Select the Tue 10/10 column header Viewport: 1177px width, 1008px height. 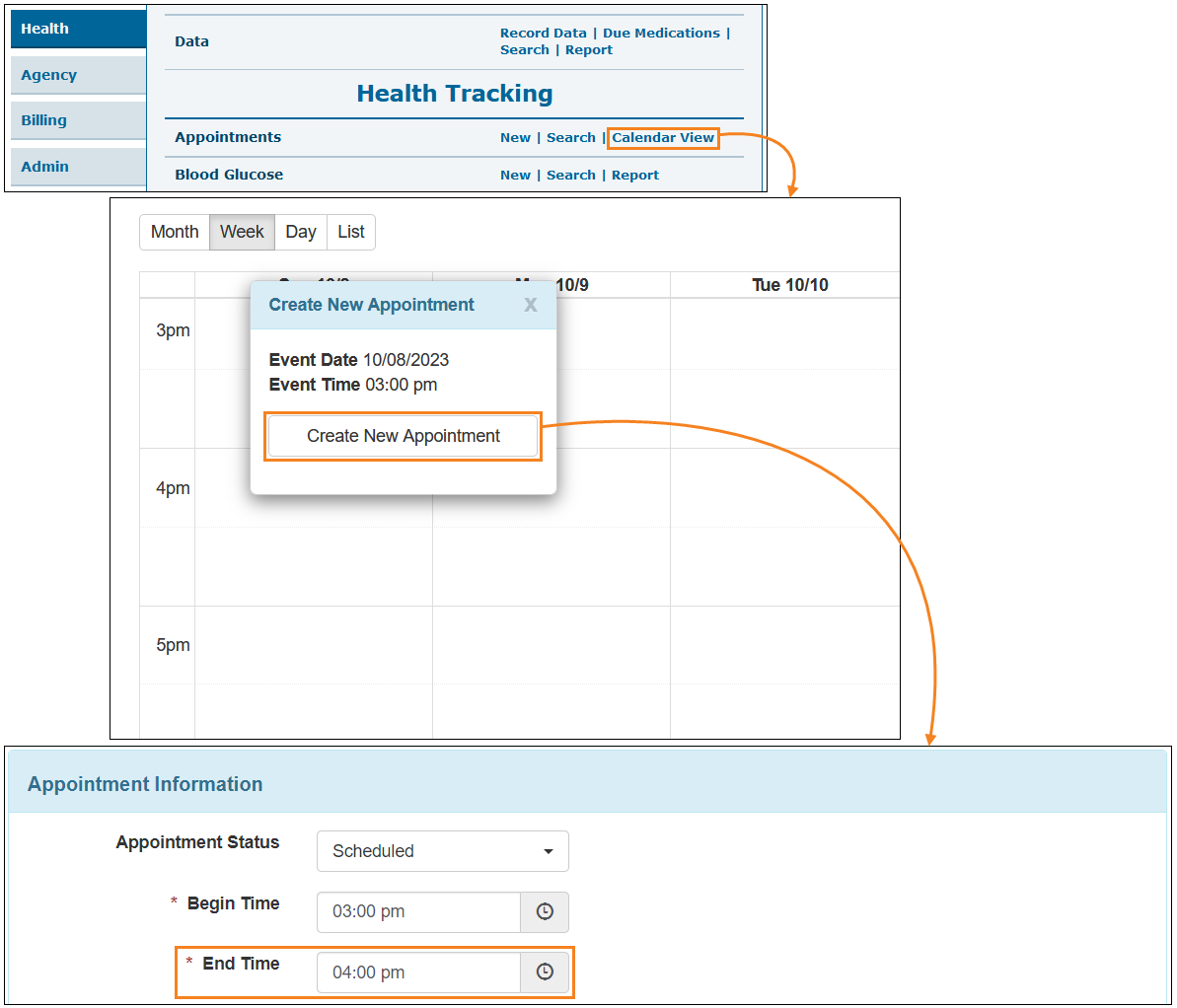click(x=789, y=285)
